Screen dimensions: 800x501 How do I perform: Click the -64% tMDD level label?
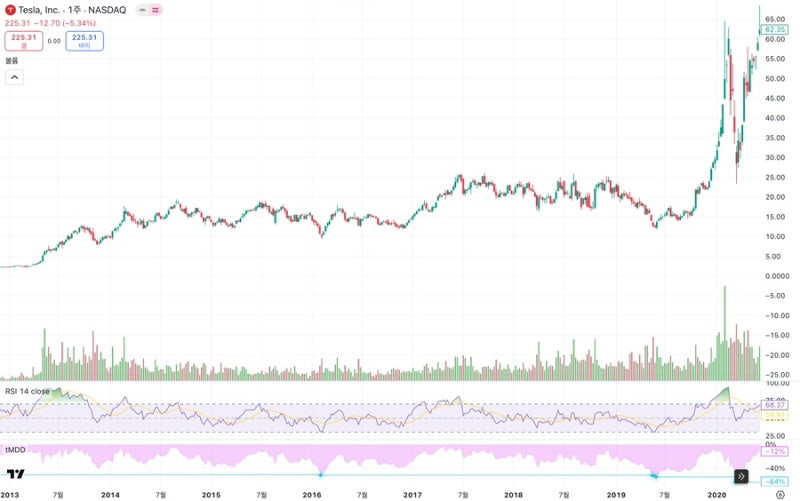coord(774,482)
